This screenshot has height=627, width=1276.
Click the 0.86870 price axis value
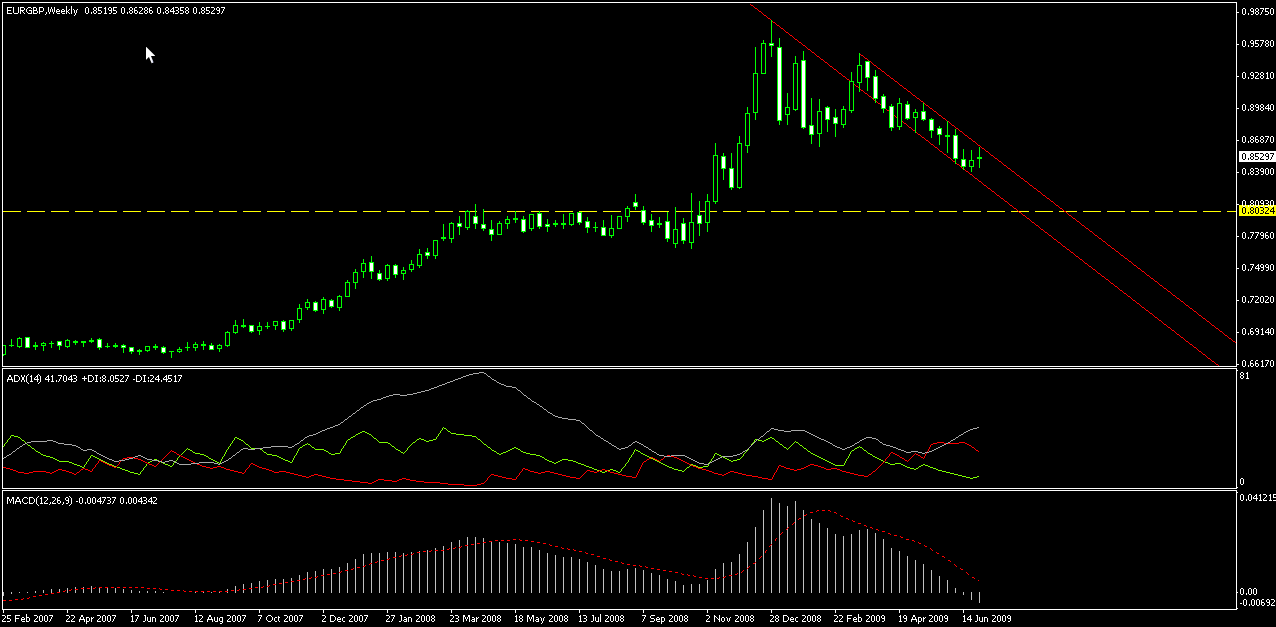1256,139
